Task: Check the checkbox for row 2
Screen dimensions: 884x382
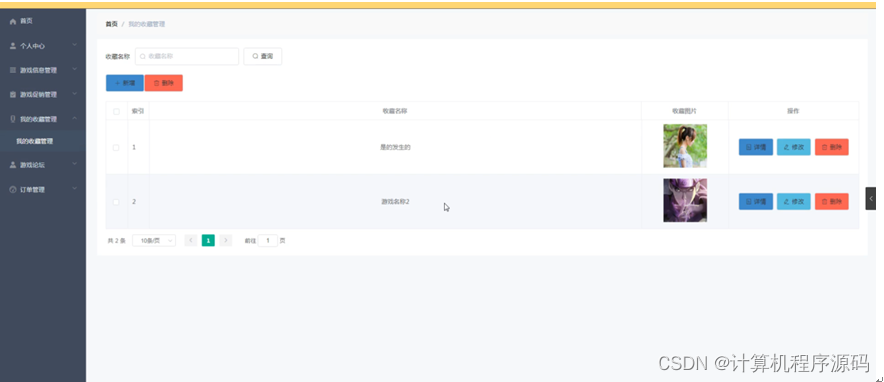Action: (116, 202)
